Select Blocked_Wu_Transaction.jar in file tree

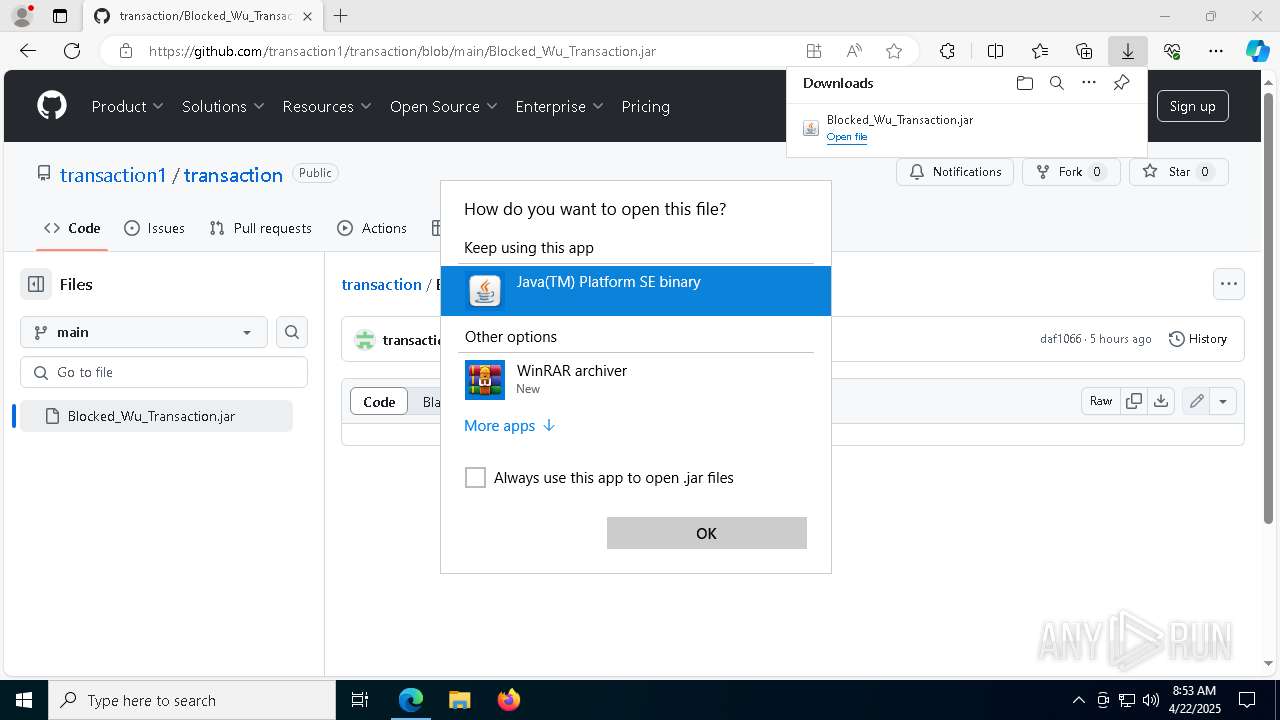[x=156, y=416]
